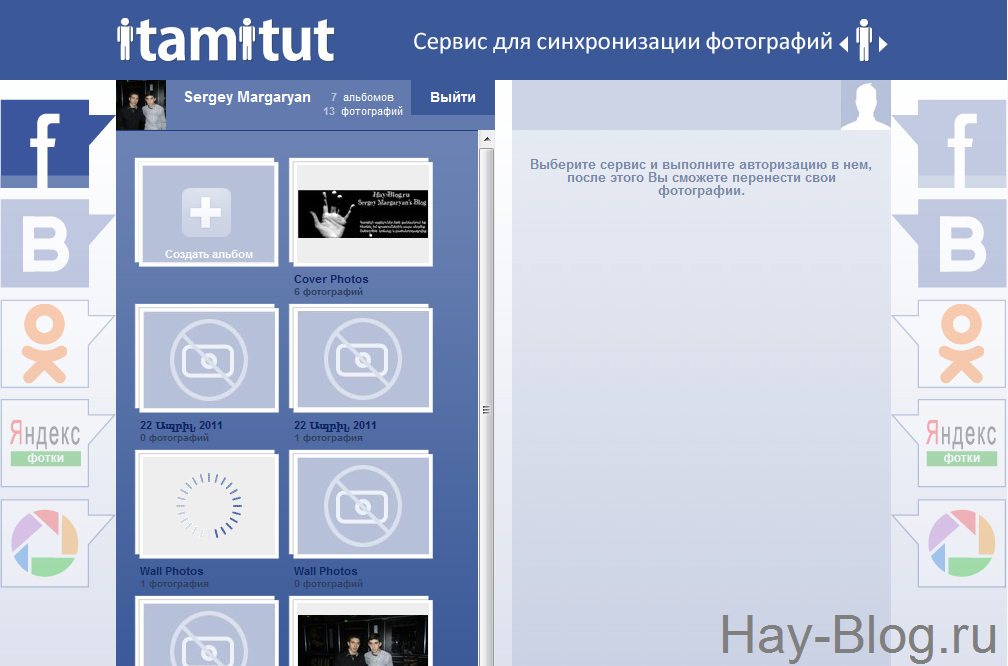Log out with the Выйти button
Viewport: 1008px width, 666px height.
coord(453,97)
